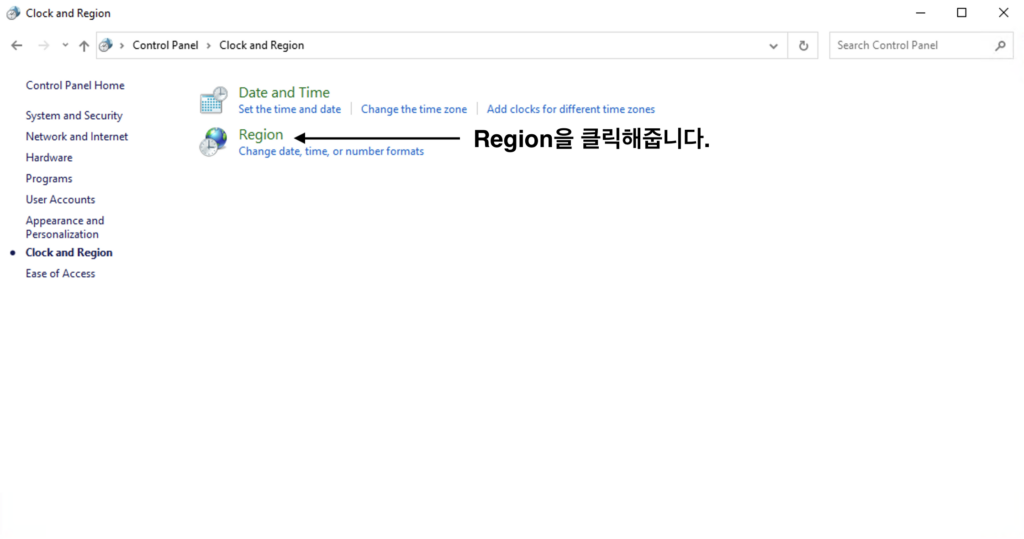Click Change date, time, or number formats
The image size is (1024, 539).
331,151
